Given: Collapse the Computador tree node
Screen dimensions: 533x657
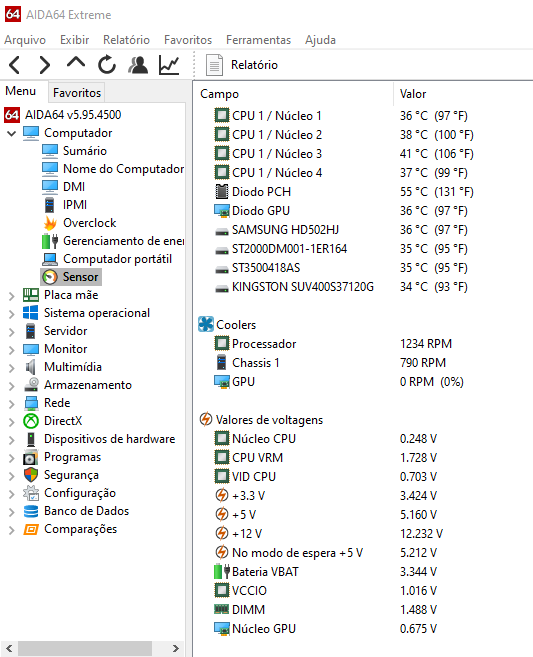Looking at the screenshot, I should click(11, 134).
